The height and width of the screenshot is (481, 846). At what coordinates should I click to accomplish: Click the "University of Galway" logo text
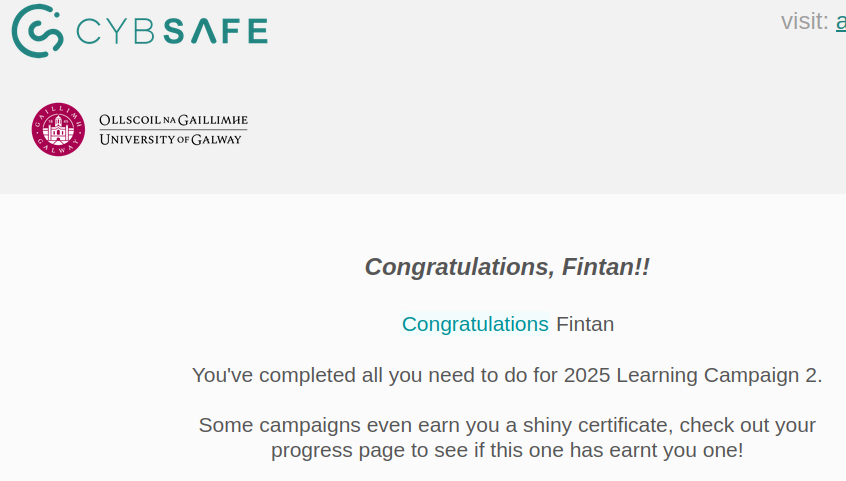tap(171, 140)
